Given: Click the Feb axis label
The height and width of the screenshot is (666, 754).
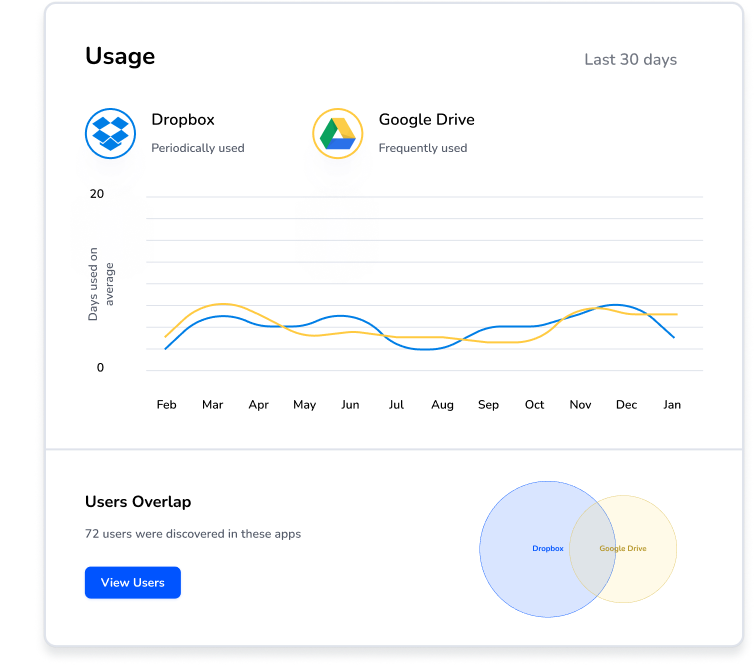Looking at the screenshot, I should point(166,405).
